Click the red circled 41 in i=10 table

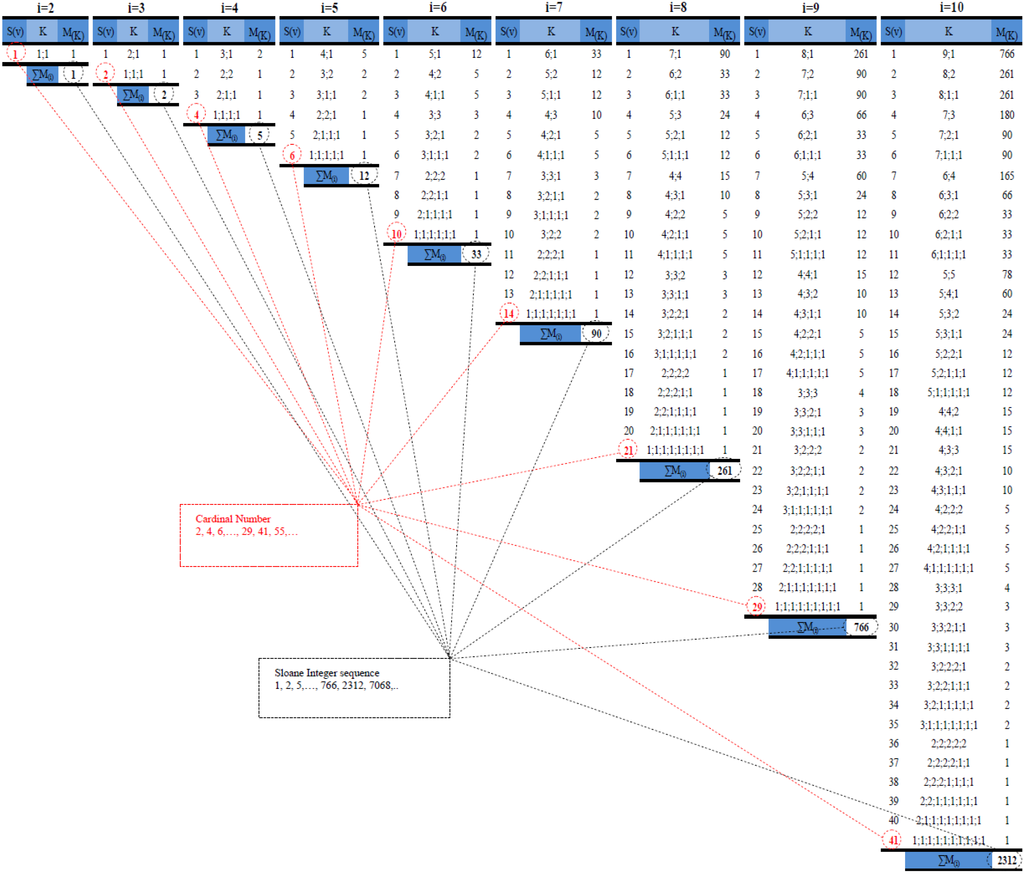pos(893,840)
